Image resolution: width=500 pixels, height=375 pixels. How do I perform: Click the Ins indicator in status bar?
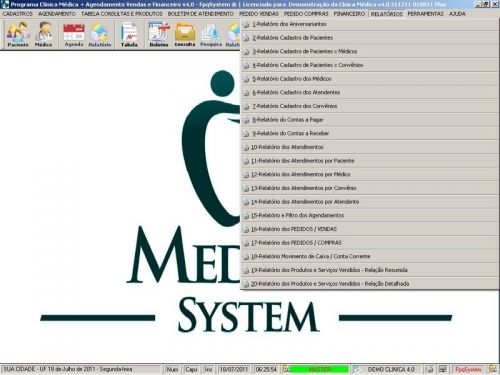208,369
